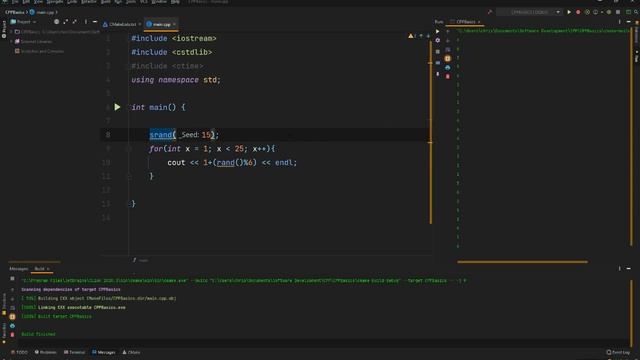Open the warnings indicator in editor corner
Image resolution: width=640 pixels, height=360 pixels.
coord(412,36)
